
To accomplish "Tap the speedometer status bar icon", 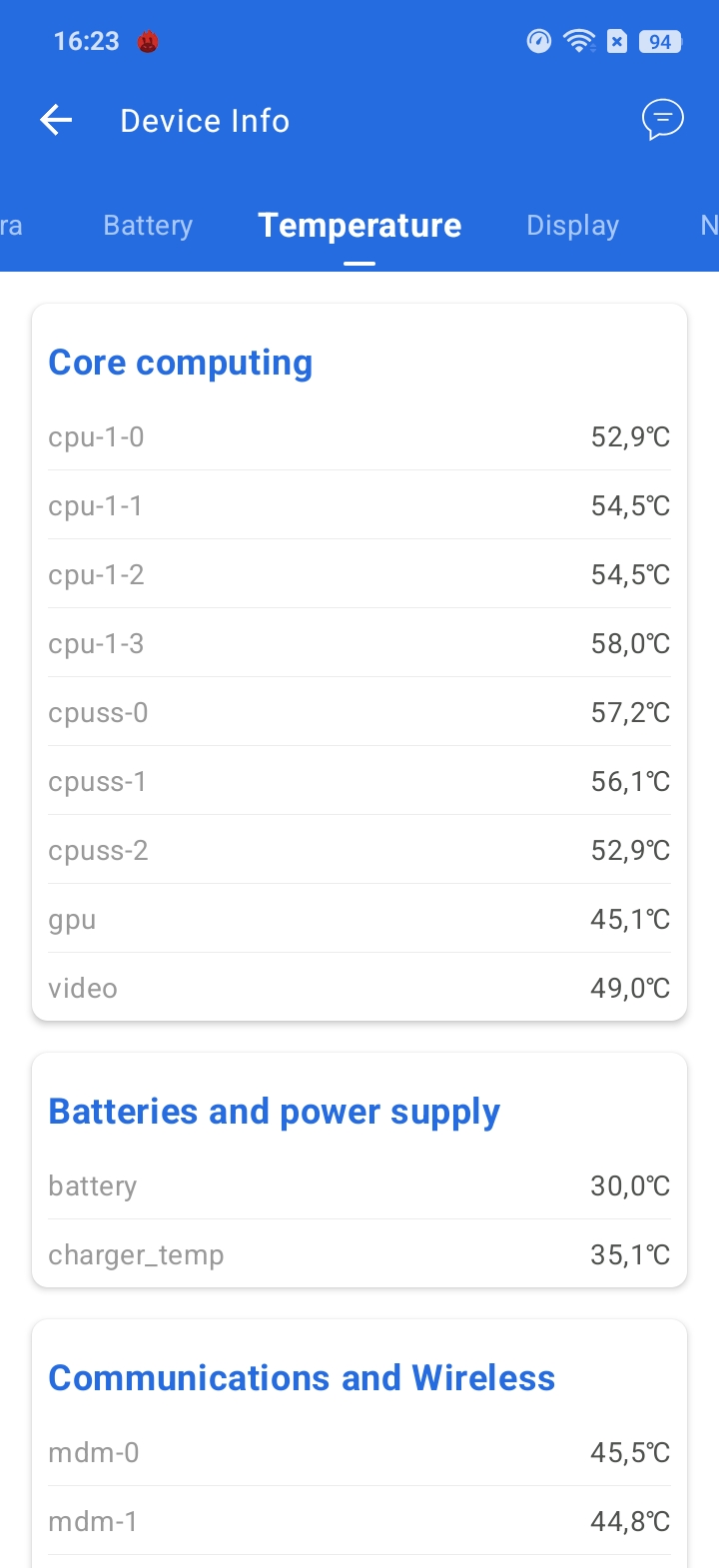I will (539, 41).
